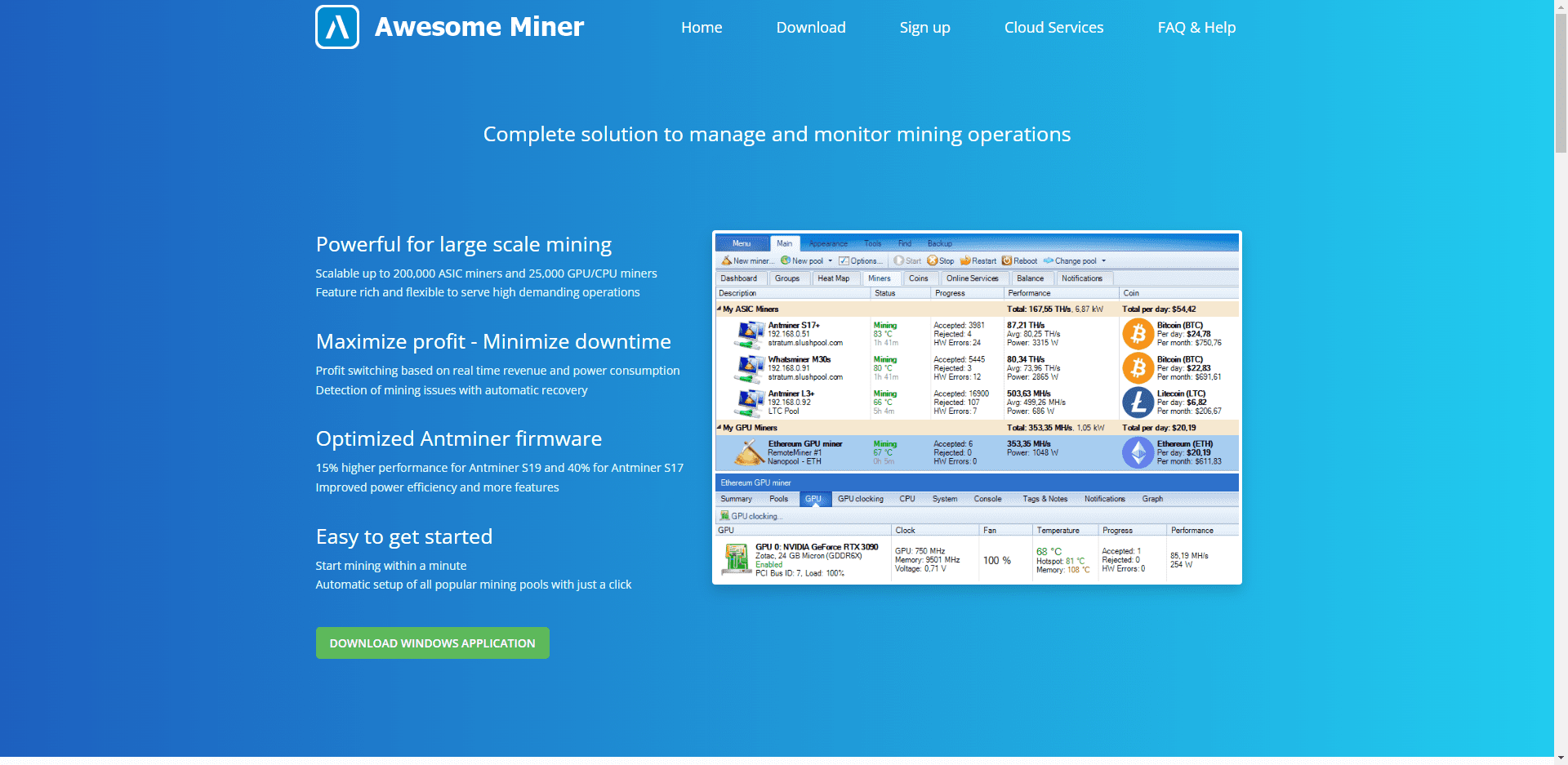Click 'Easy to get started' heading
1568x765 pixels.
point(404,536)
